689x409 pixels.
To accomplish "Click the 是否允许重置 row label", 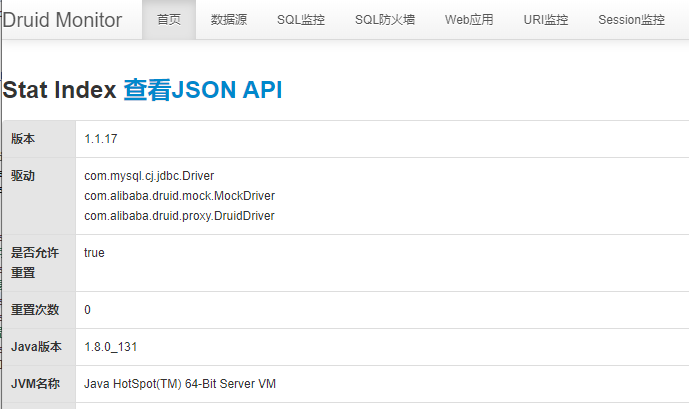I will click(35, 263).
